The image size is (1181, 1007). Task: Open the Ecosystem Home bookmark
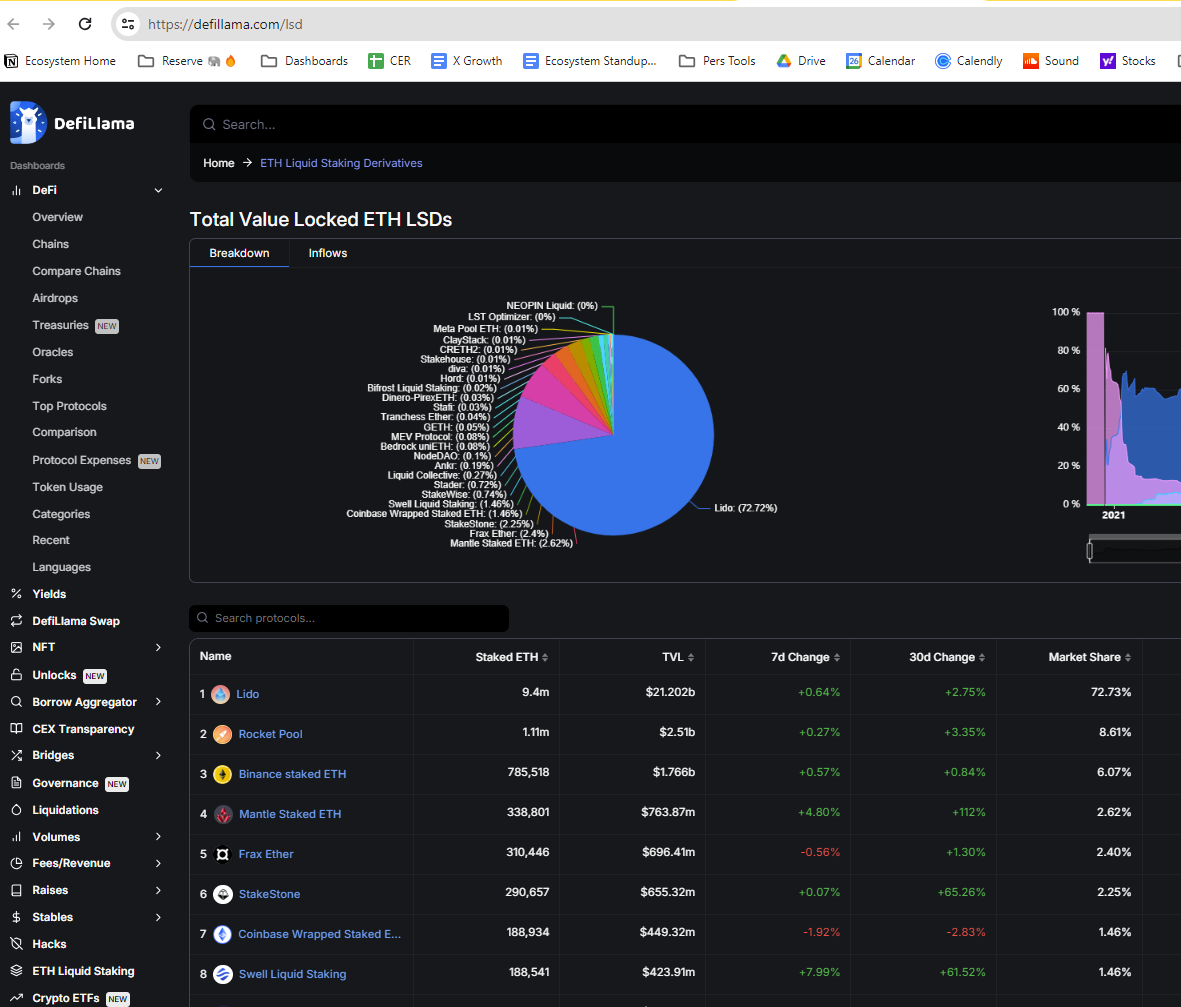pos(60,61)
